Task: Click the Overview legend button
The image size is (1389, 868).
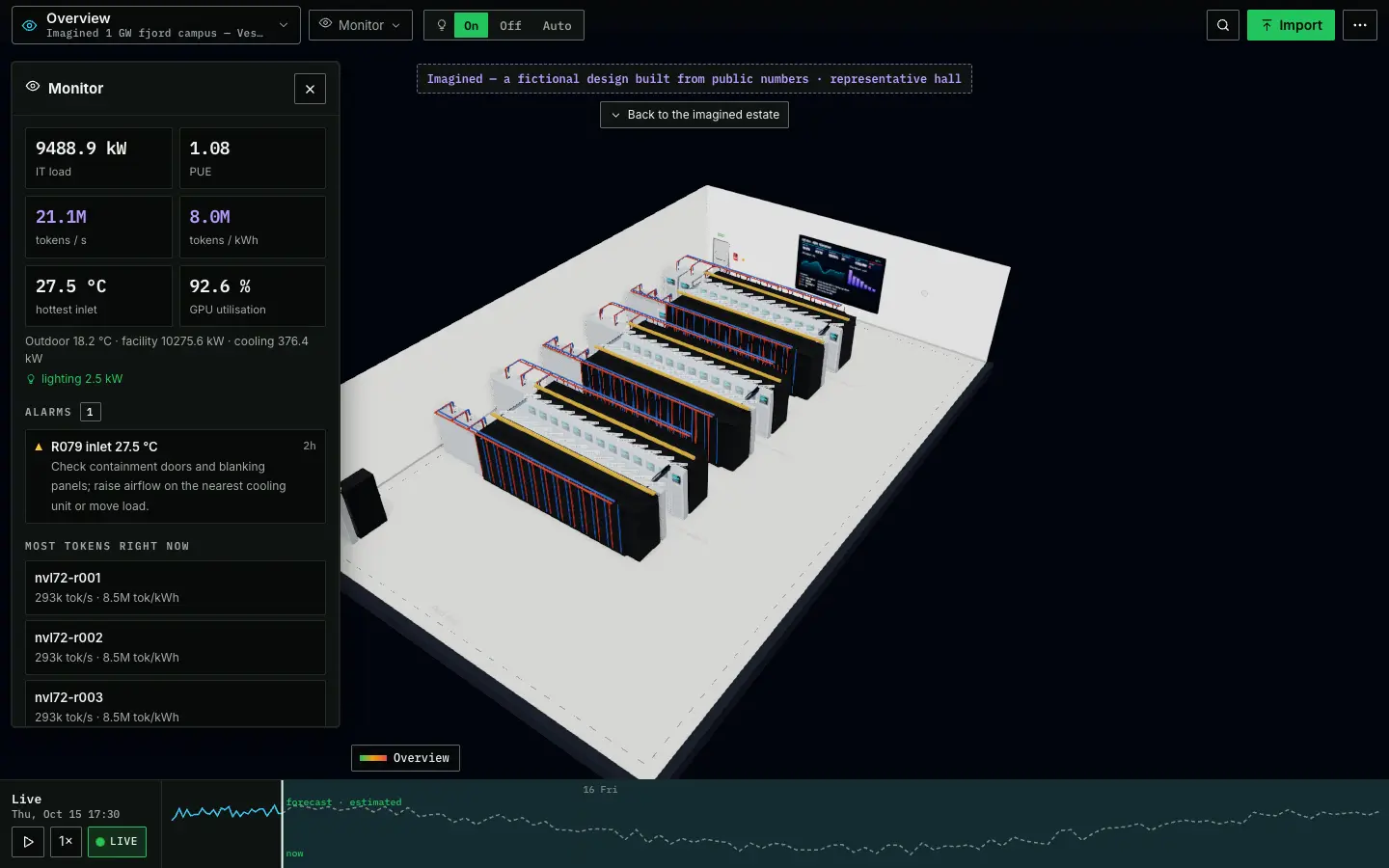Action: 405,758
